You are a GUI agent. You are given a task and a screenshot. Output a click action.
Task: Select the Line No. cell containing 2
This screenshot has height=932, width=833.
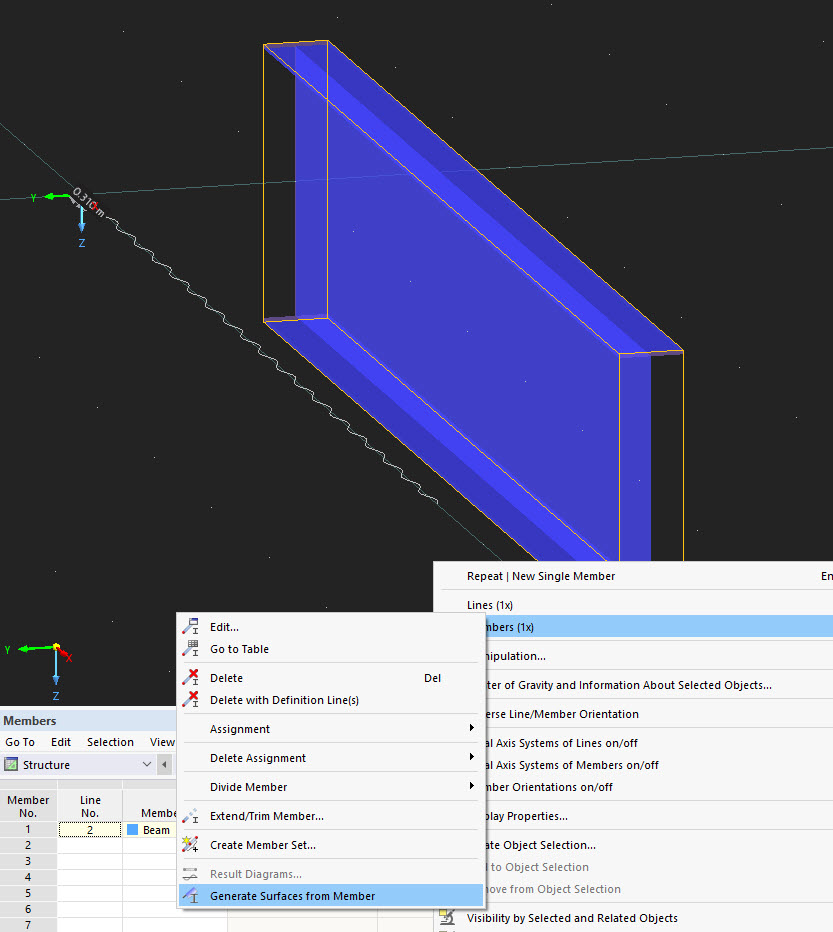pos(89,829)
